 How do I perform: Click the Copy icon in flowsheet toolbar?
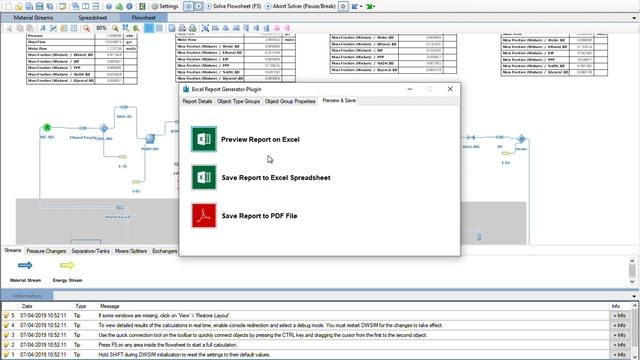click(20, 28)
